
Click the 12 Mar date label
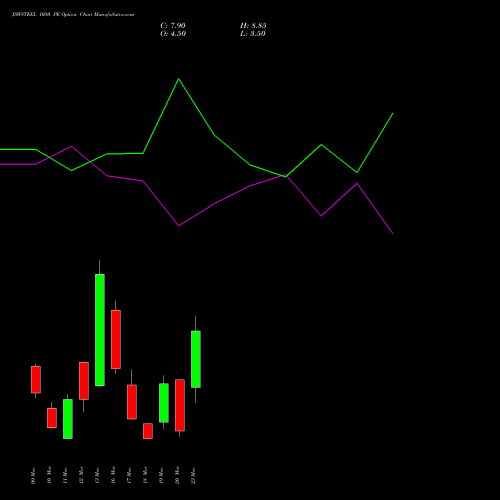tap(81, 475)
